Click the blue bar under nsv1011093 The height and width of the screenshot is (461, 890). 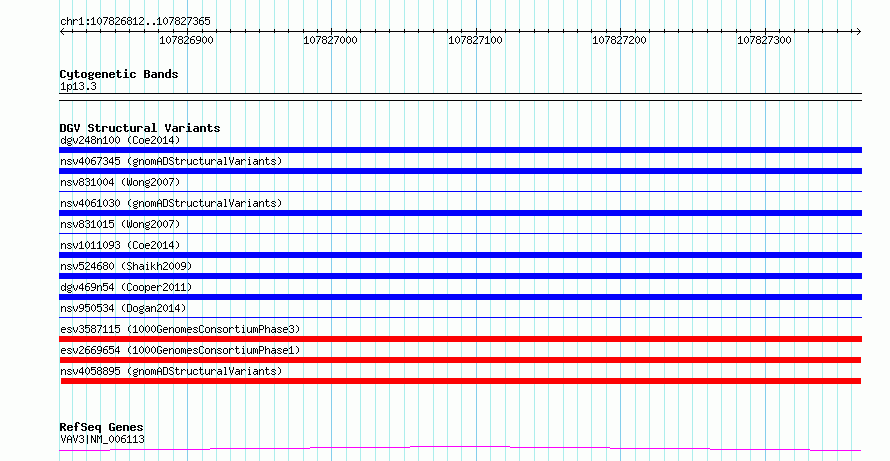(460, 255)
